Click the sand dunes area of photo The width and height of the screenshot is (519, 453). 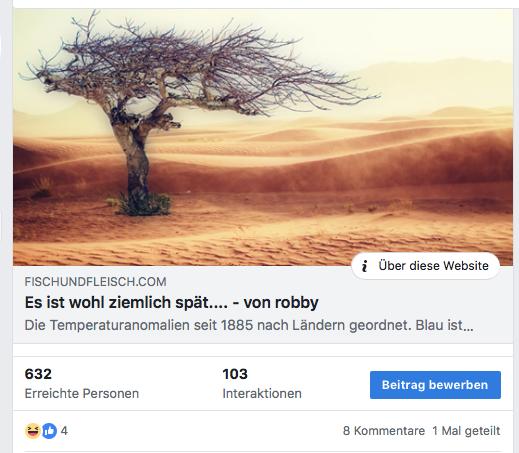point(333,200)
